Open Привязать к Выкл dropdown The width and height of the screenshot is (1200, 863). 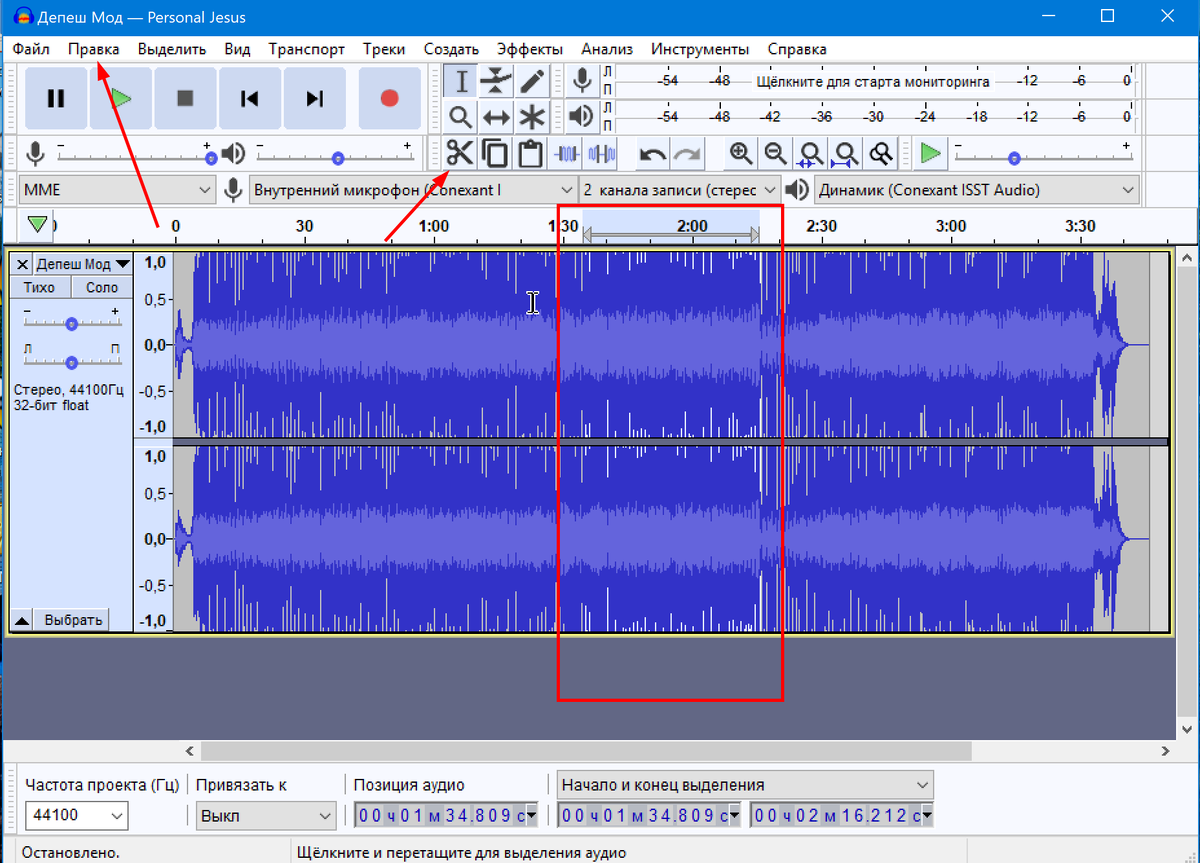point(266,815)
